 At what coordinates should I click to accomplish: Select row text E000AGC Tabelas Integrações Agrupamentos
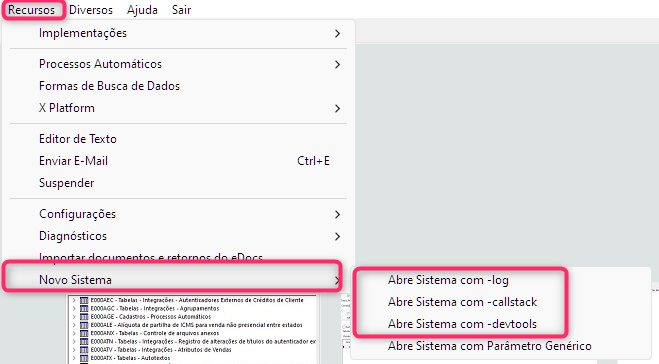click(155, 309)
